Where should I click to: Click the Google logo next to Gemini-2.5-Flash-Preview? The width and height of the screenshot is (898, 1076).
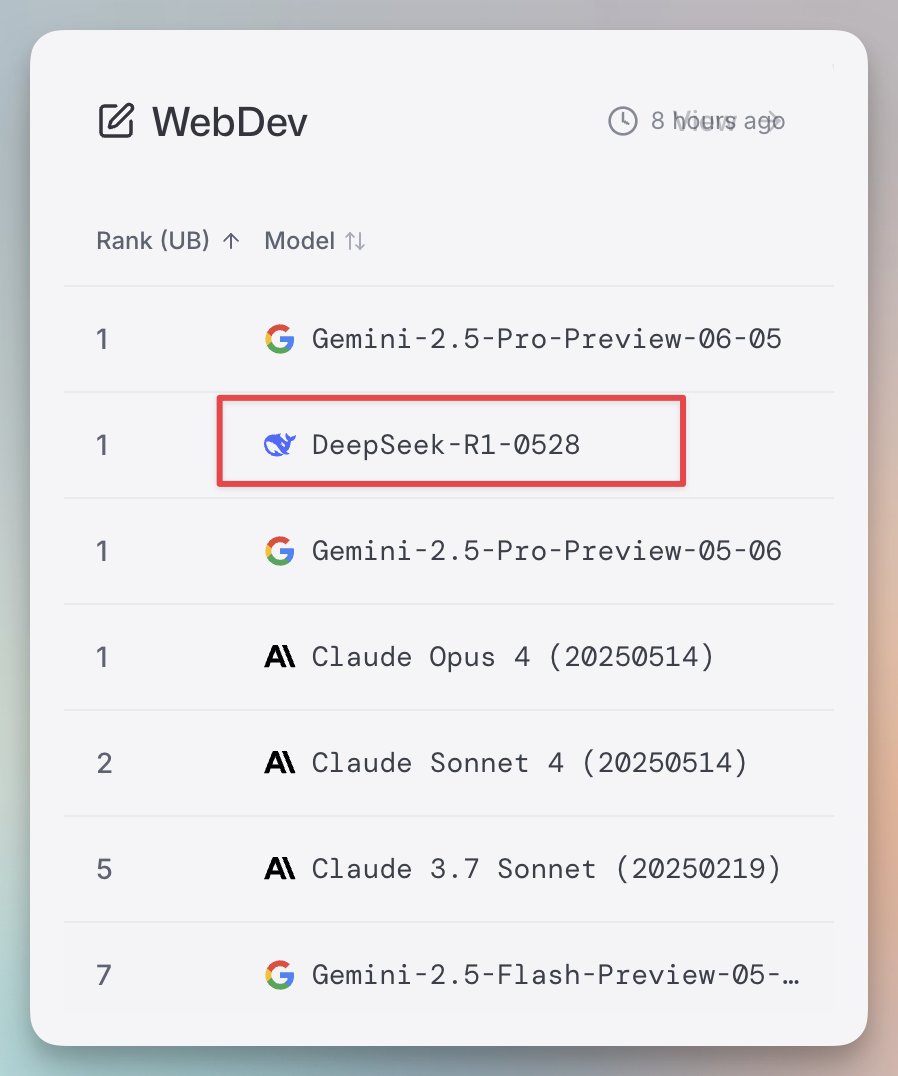280,975
